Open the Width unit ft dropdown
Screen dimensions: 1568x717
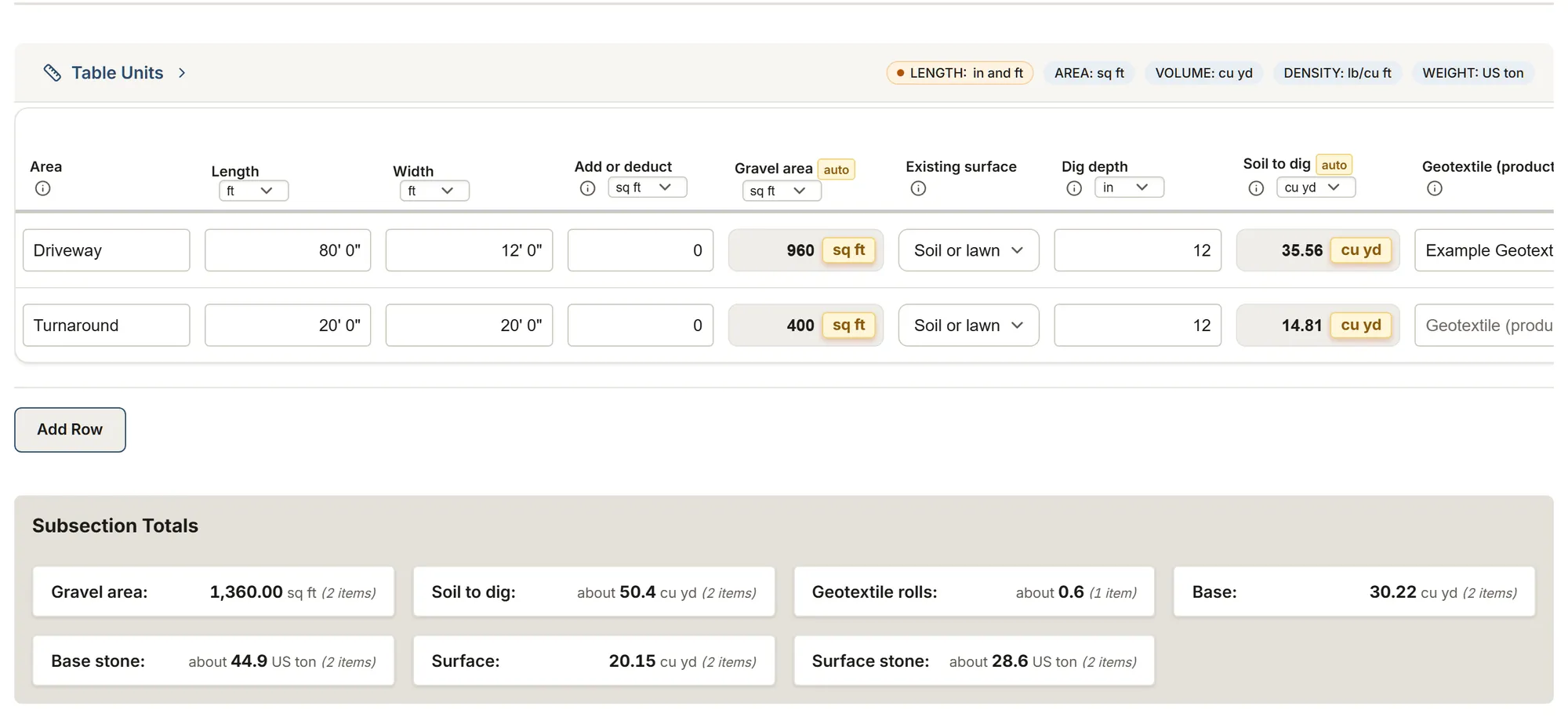click(434, 191)
